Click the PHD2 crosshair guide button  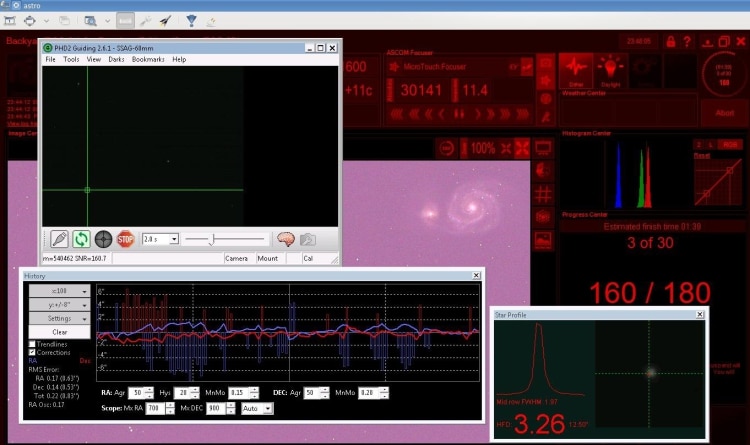click(x=103, y=239)
